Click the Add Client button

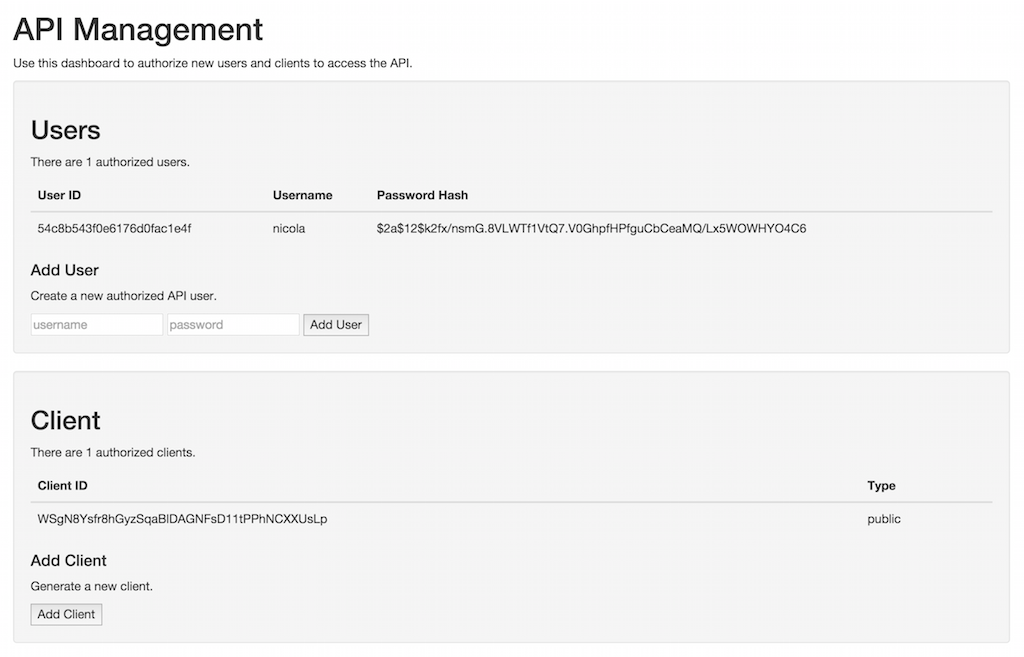[x=66, y=615]
